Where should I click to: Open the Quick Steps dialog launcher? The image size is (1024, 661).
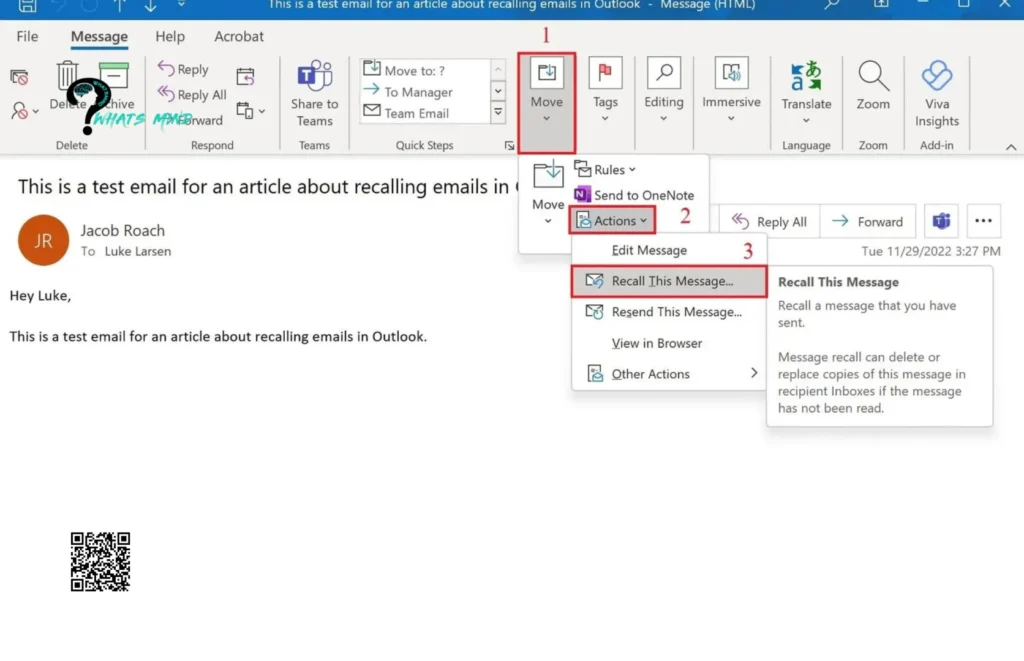point(509,146)
